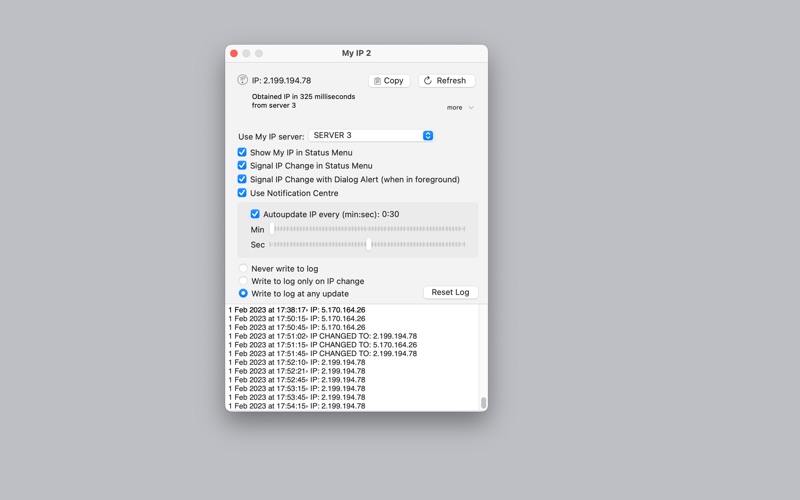This screenshot has height=500, width=800.
Task: Select Write to log only on IP change
Action: click(x=243, y=281)
